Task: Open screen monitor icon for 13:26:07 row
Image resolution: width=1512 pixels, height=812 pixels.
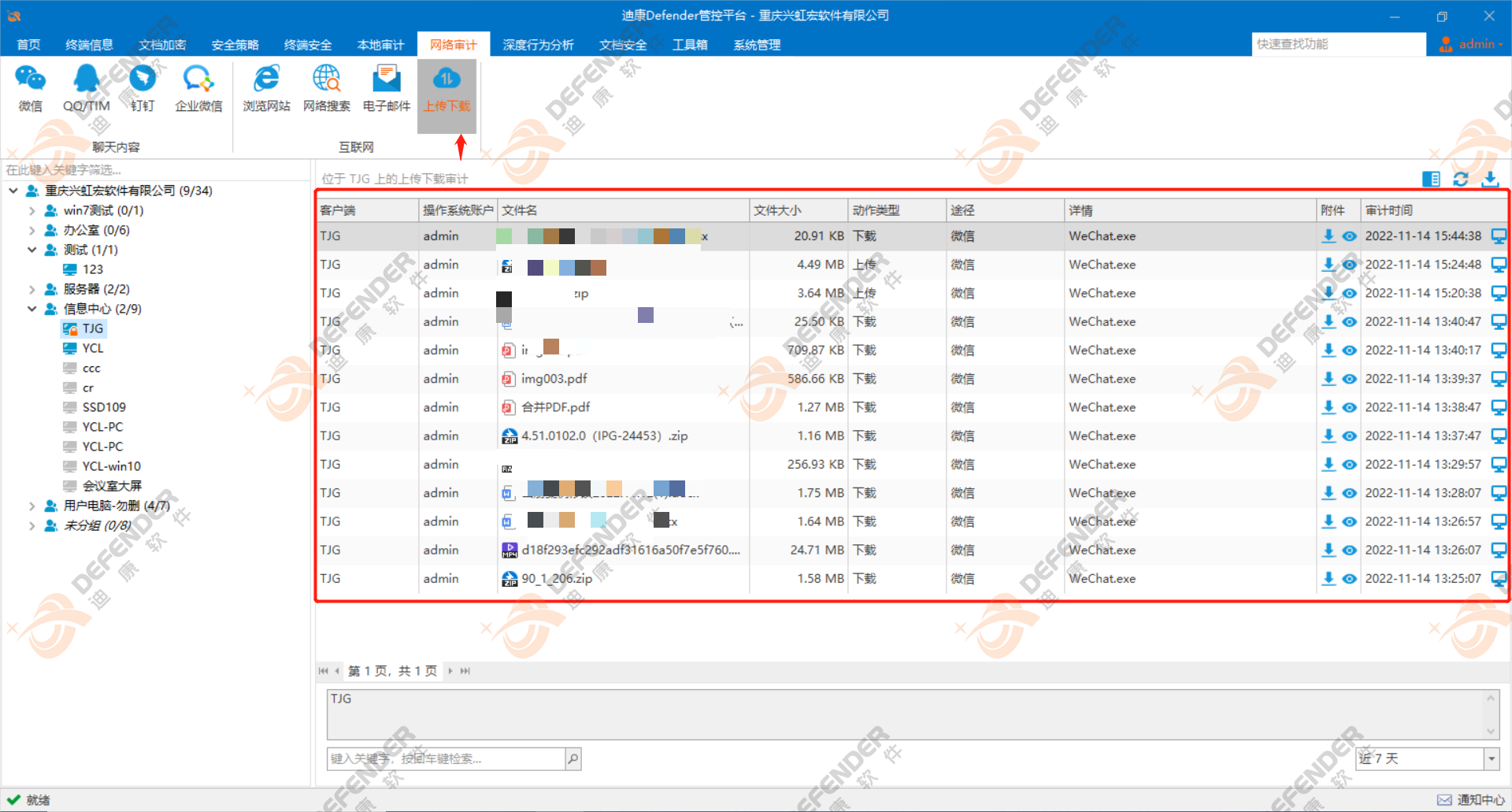Action: pos(1499,550)
